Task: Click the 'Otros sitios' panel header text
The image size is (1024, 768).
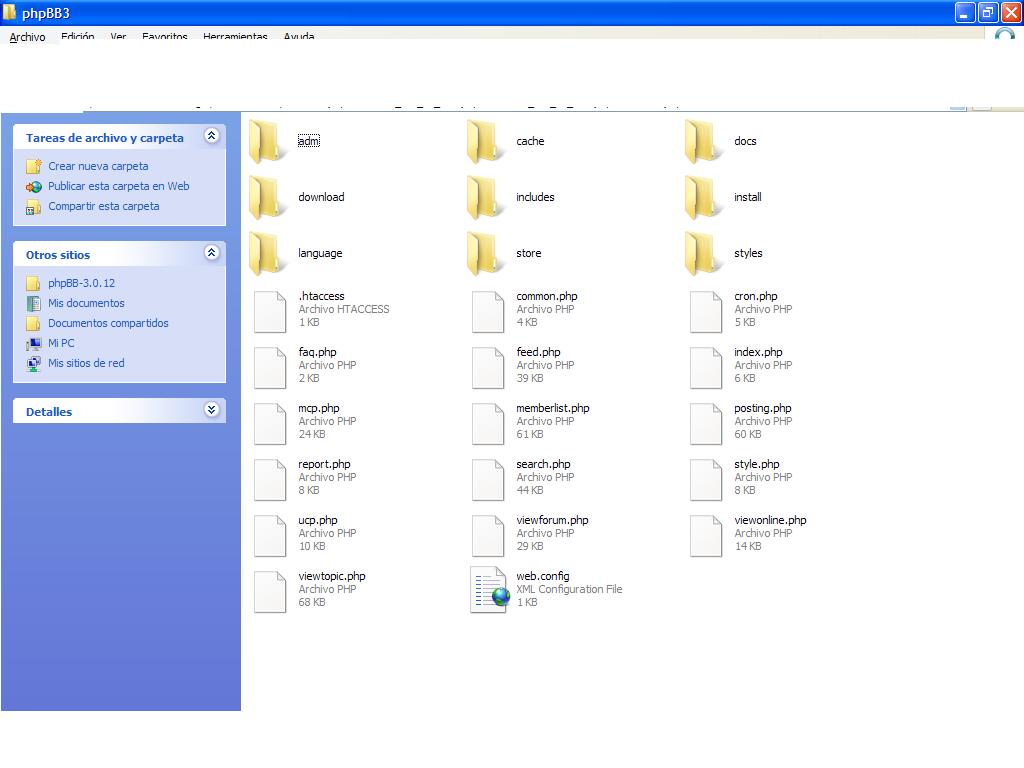Action: pyautogui.click(x=57, y=255)
